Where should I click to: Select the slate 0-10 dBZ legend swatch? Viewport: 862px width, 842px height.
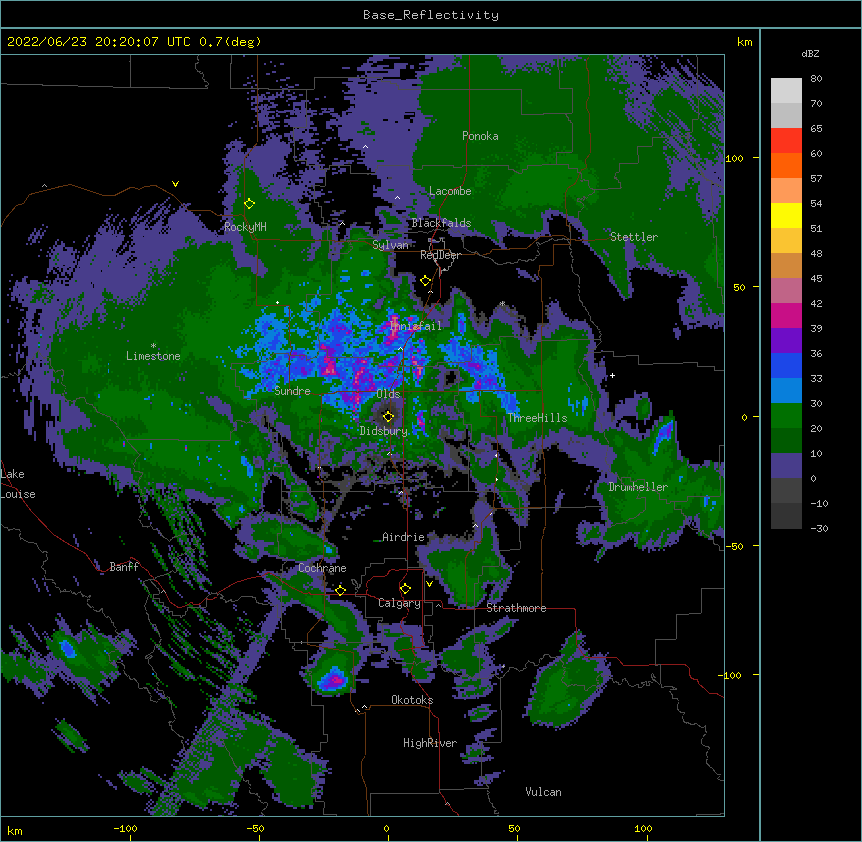[786, 466]
